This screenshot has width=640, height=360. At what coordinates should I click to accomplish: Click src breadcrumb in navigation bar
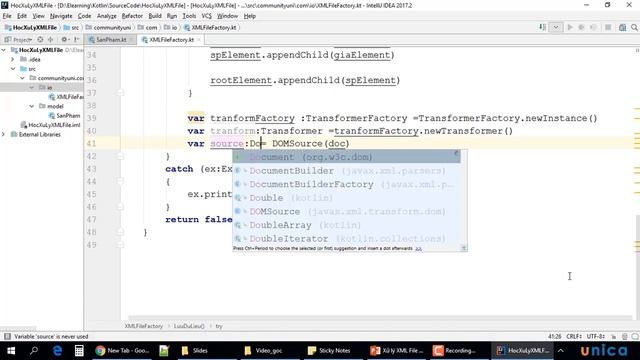pos(71,27)
